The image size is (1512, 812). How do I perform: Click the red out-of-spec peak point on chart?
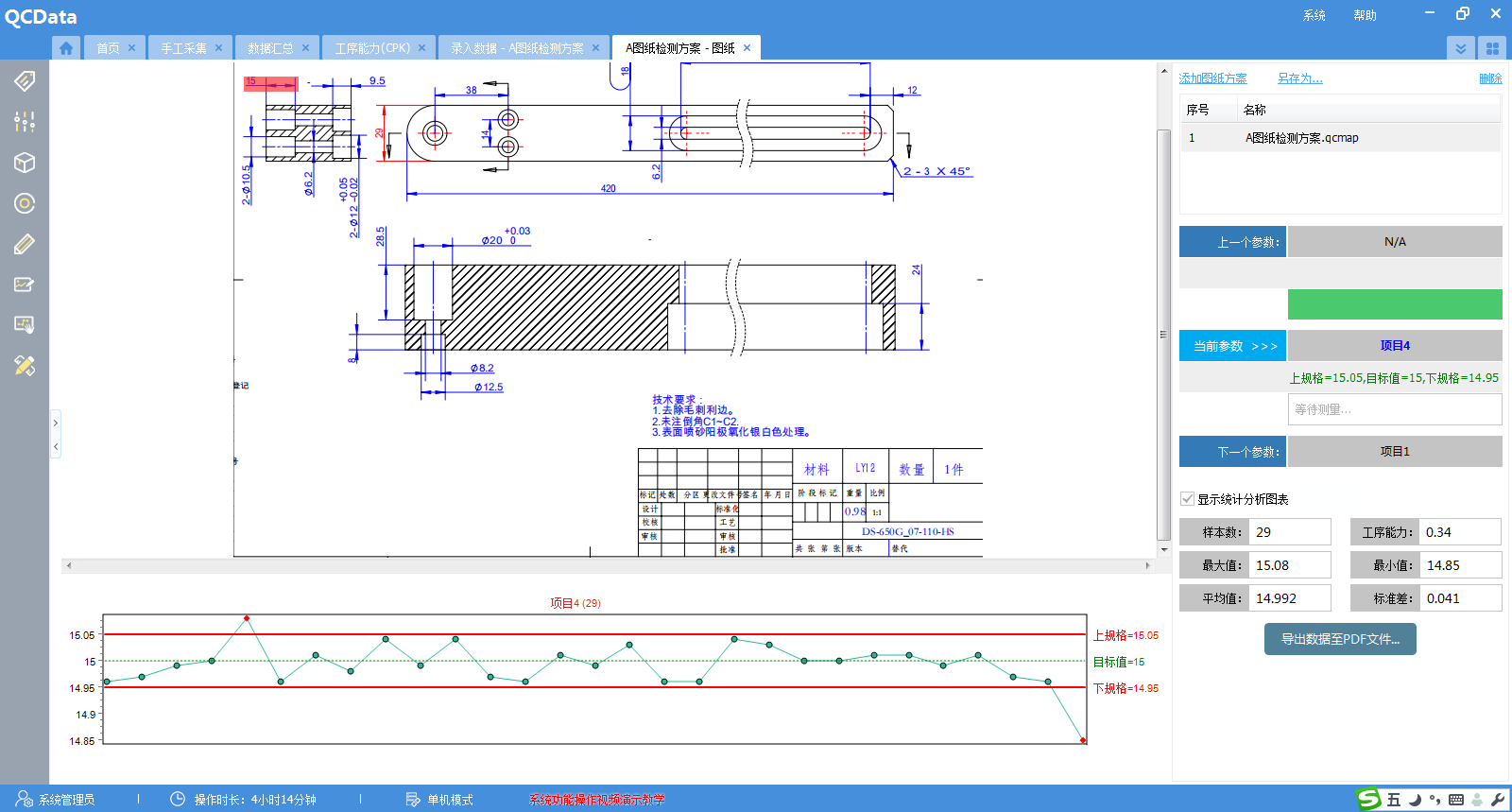tap(247, 618)
